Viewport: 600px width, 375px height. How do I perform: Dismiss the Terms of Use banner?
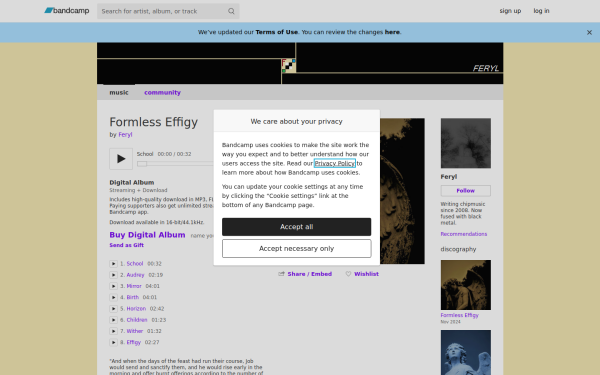[x=589, y=33]
